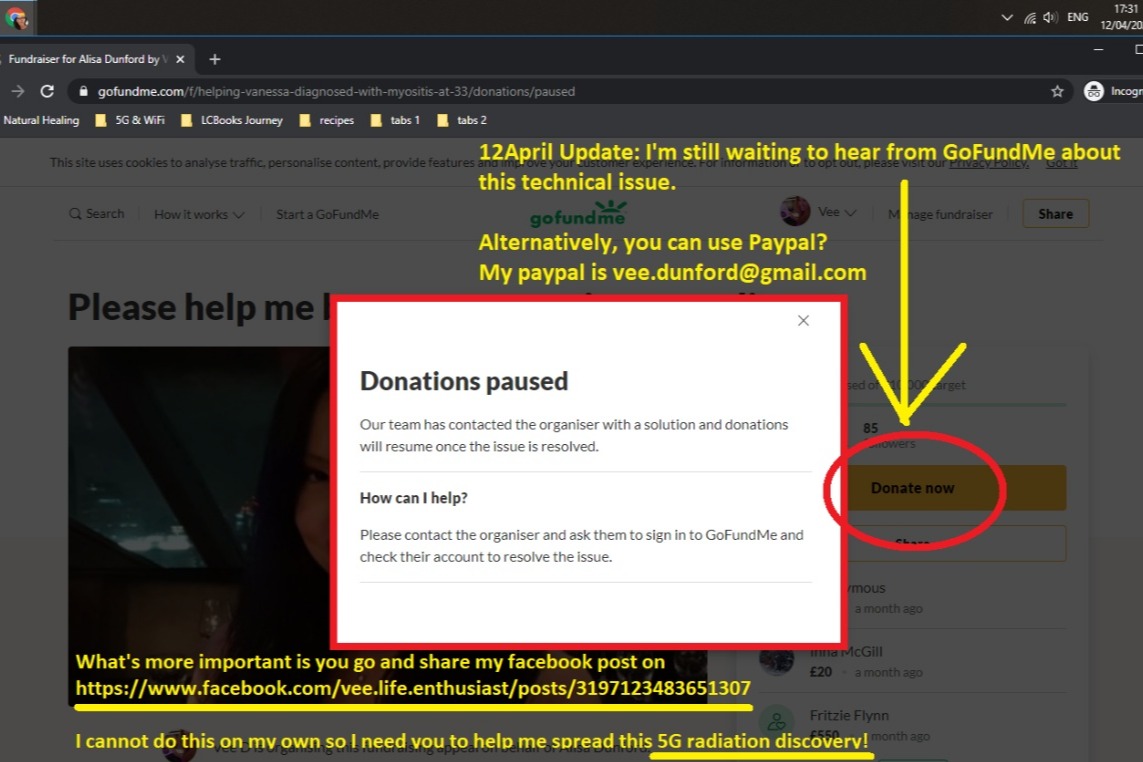The image size is (1143, 762).
Task: Select the Fundraiser for Alisa Dunford tab
Action: point(85,59)
